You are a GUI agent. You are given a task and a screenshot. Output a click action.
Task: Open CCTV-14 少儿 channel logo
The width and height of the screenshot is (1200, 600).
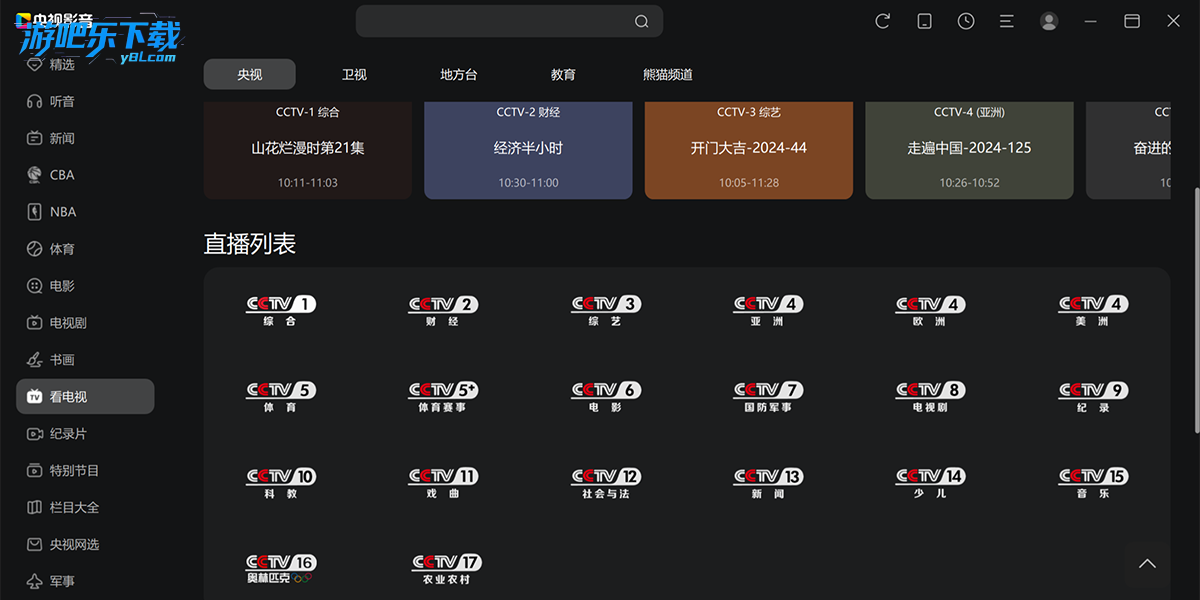[930, 483]
